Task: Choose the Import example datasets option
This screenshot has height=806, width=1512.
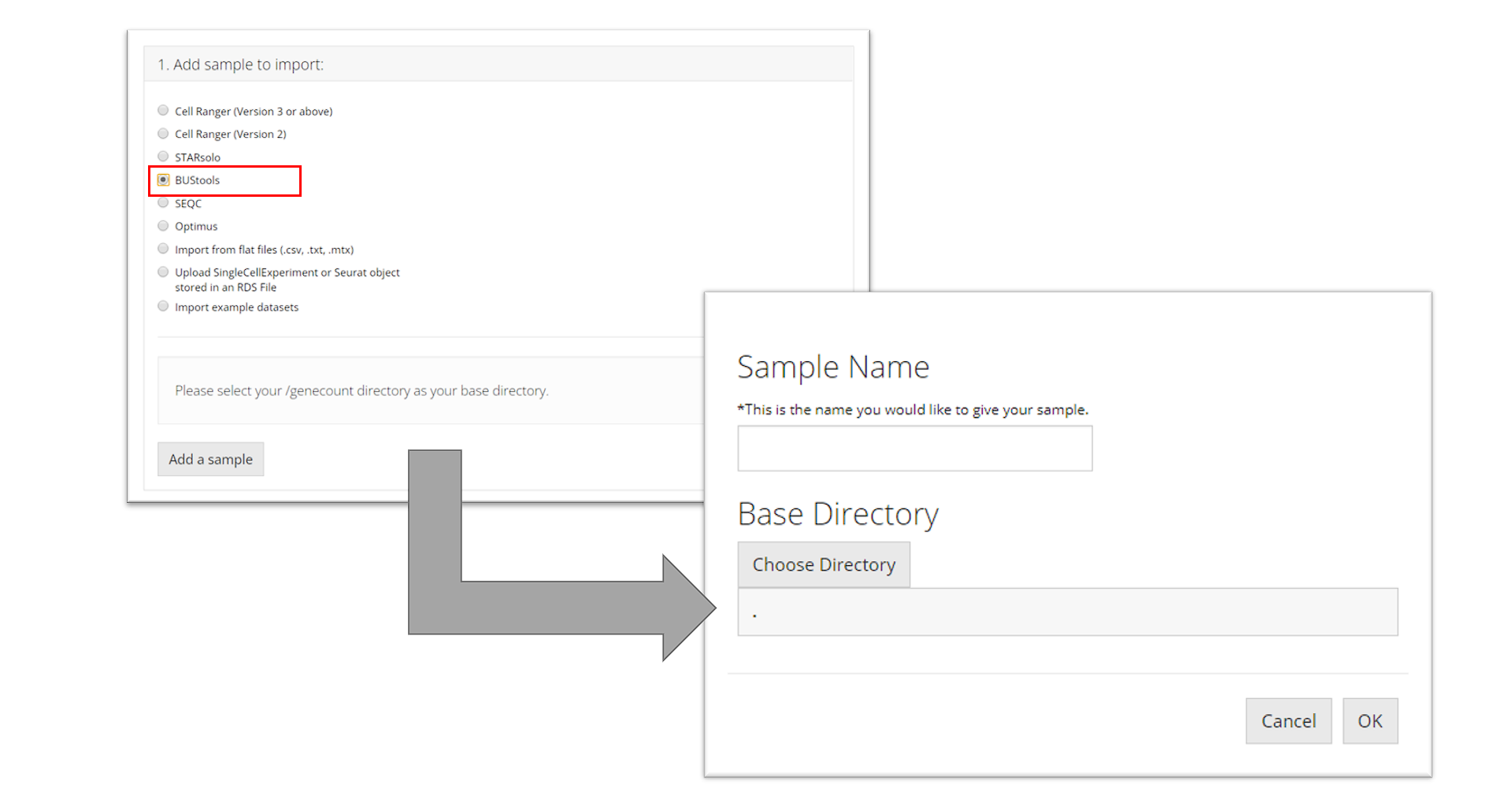Action: [x=163, y=306]
